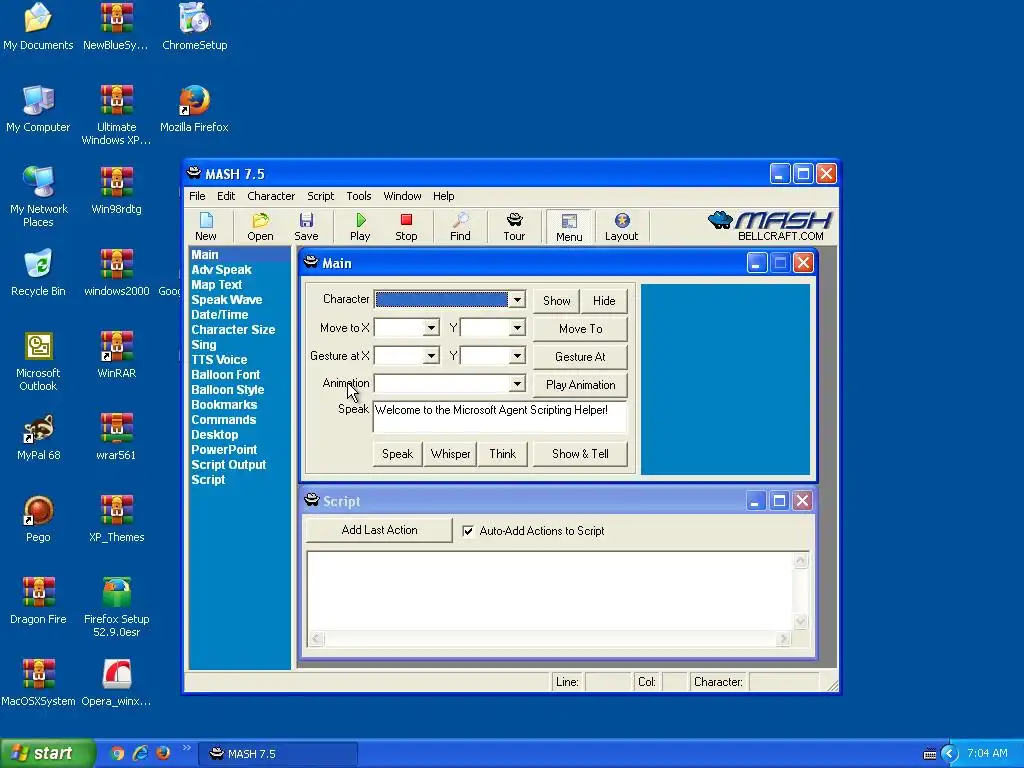Open the Character menu
Image resolution: width=1024 pixels, height=768 pixels.
271,196
